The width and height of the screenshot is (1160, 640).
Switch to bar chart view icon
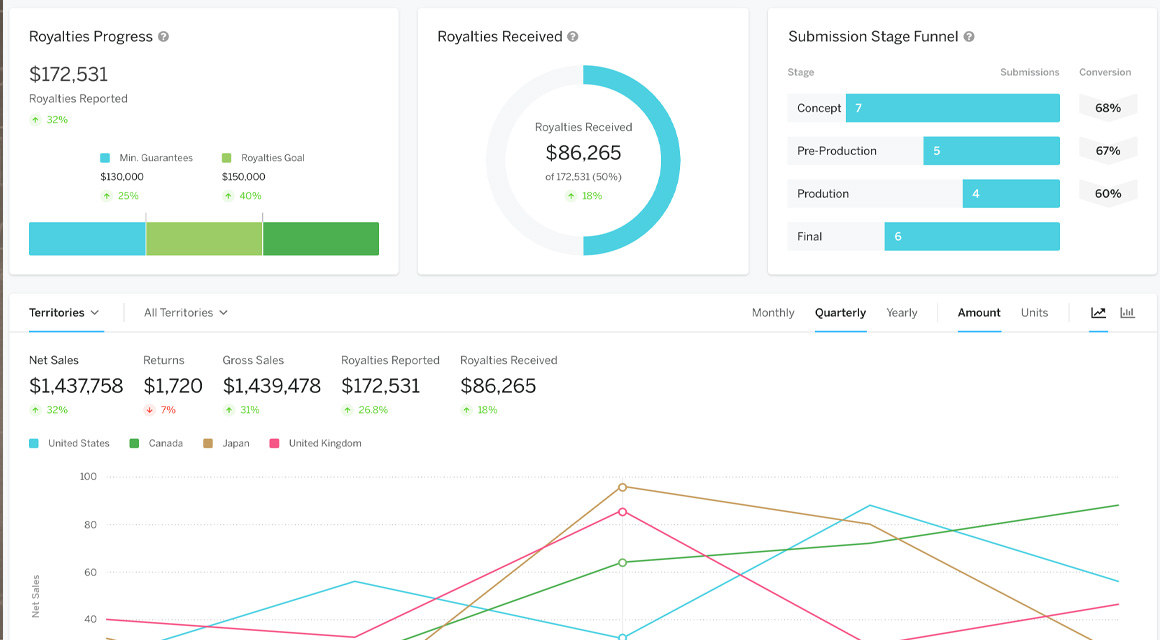point(1127,313)
